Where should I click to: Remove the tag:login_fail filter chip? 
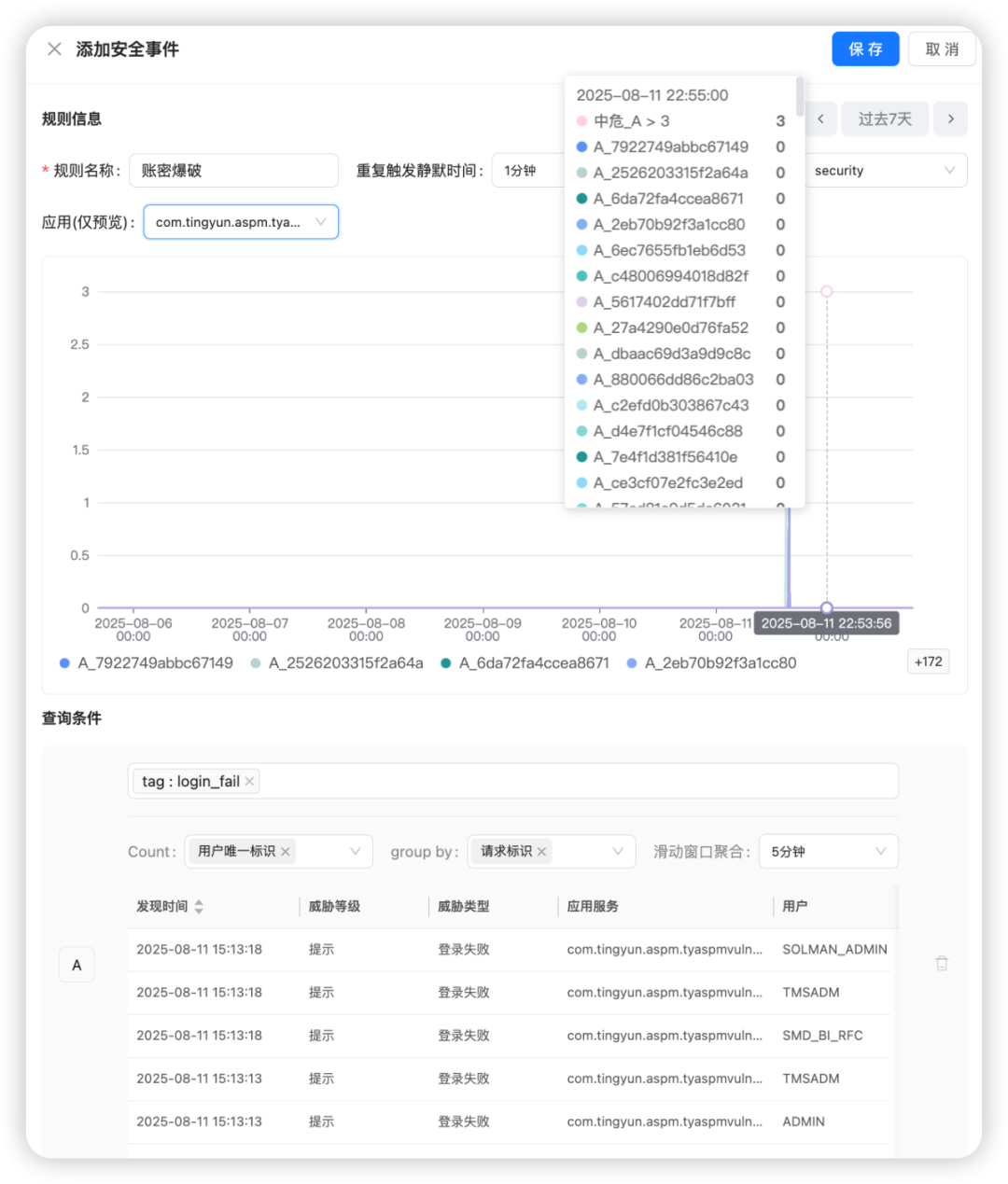point(249,782)
